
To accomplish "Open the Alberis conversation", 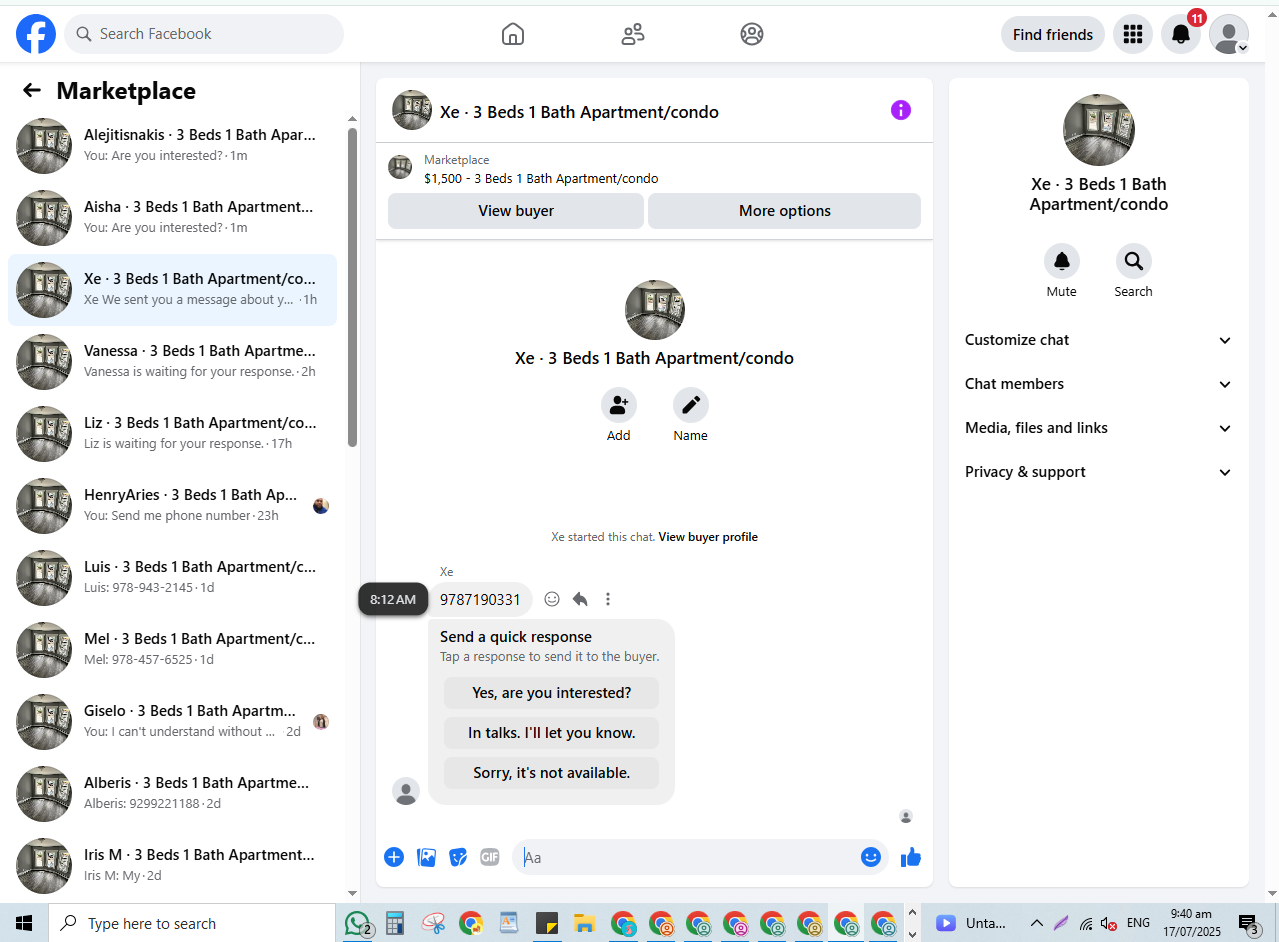I will [x=173, y=794].
